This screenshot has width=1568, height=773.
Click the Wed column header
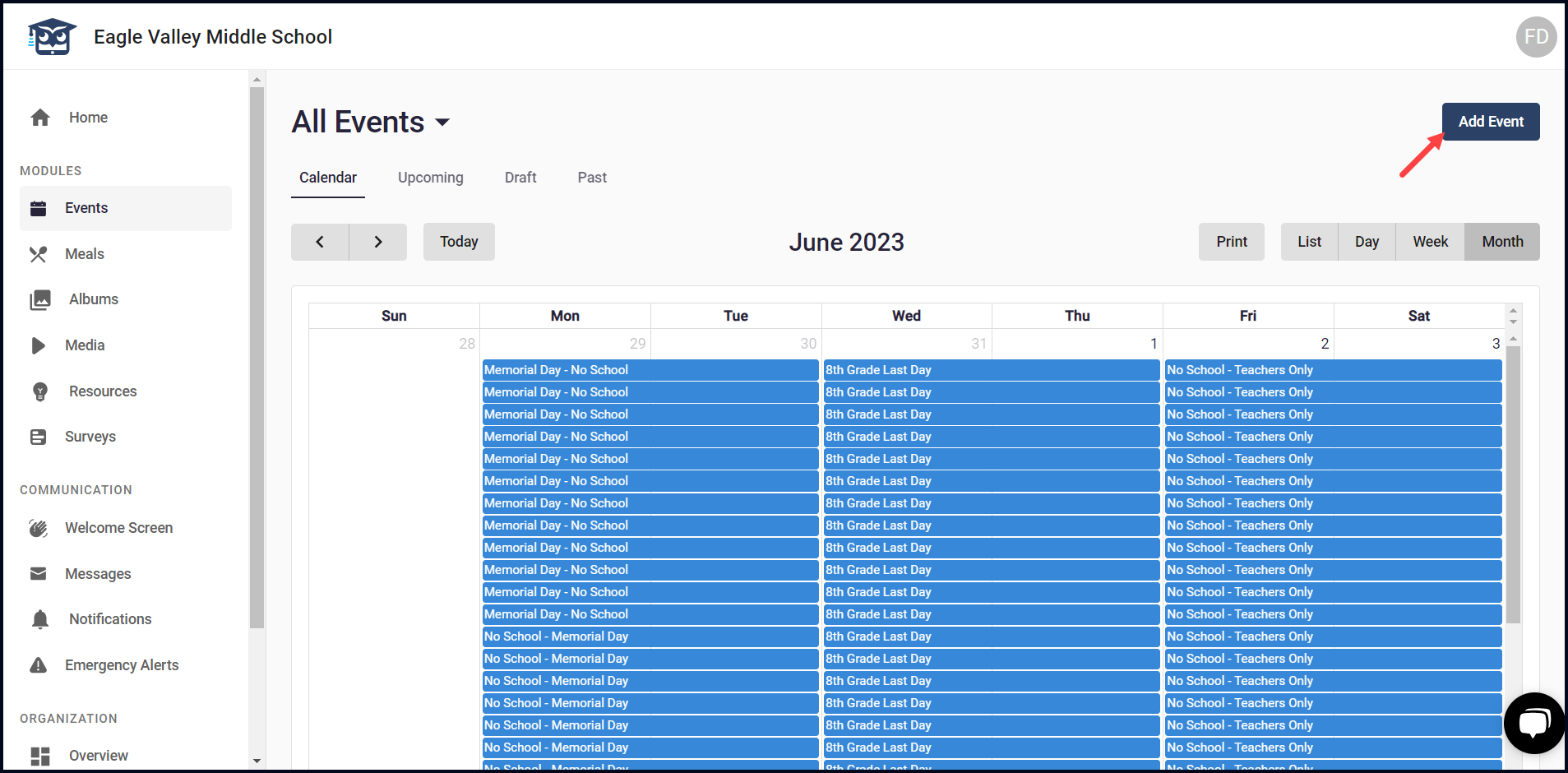(x=906, y=316)
